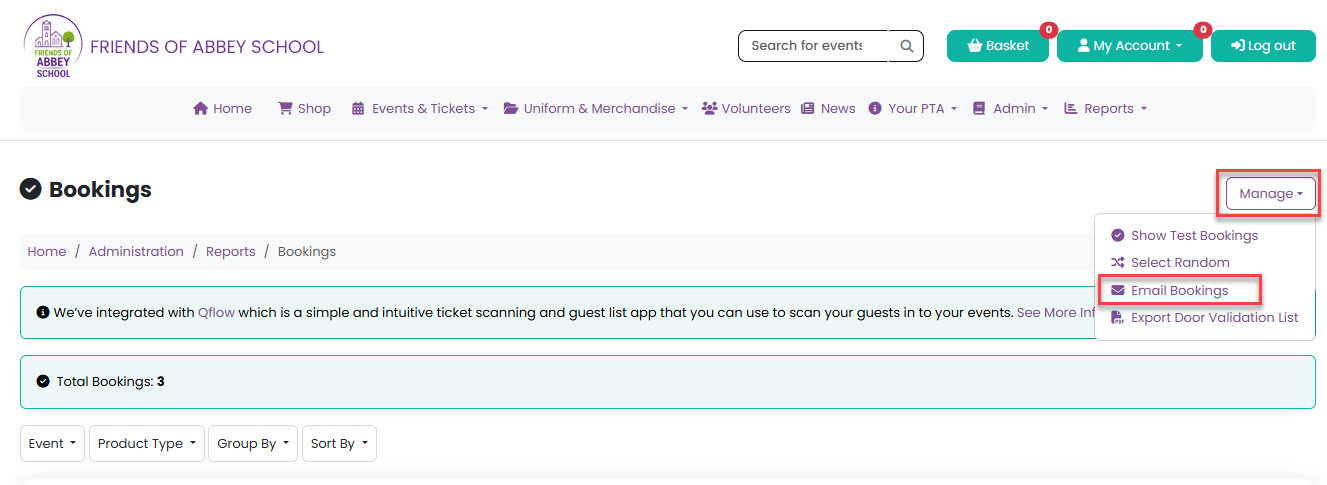Expand the Event filter dropdown
The image size is (1327, 485).
point(53,444)
